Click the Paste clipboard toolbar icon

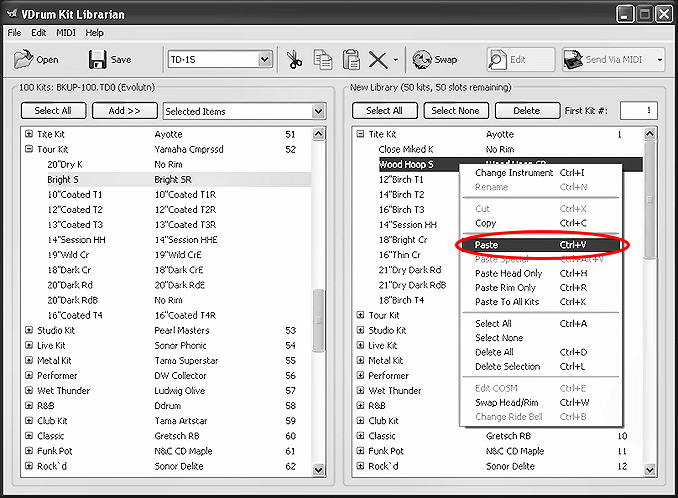[x=351, y=60]
